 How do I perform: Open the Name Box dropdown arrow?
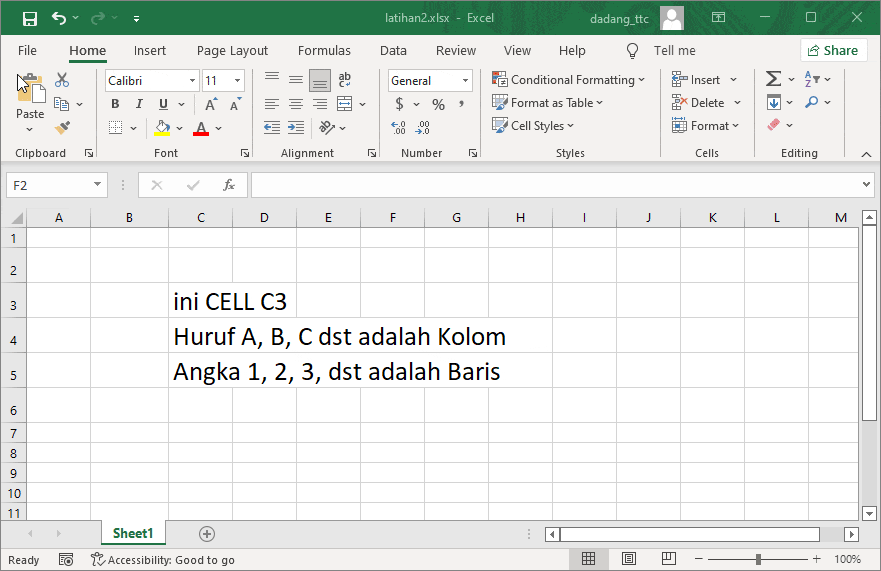(97, 185)
